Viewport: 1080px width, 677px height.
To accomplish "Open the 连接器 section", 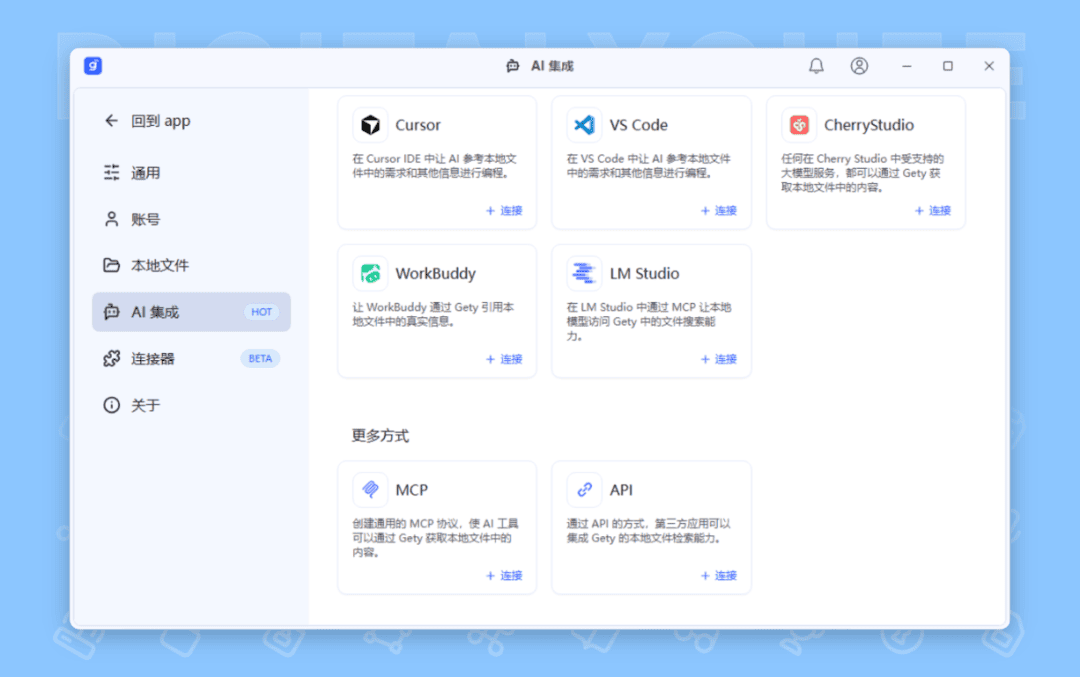I will tap(191, 358).
